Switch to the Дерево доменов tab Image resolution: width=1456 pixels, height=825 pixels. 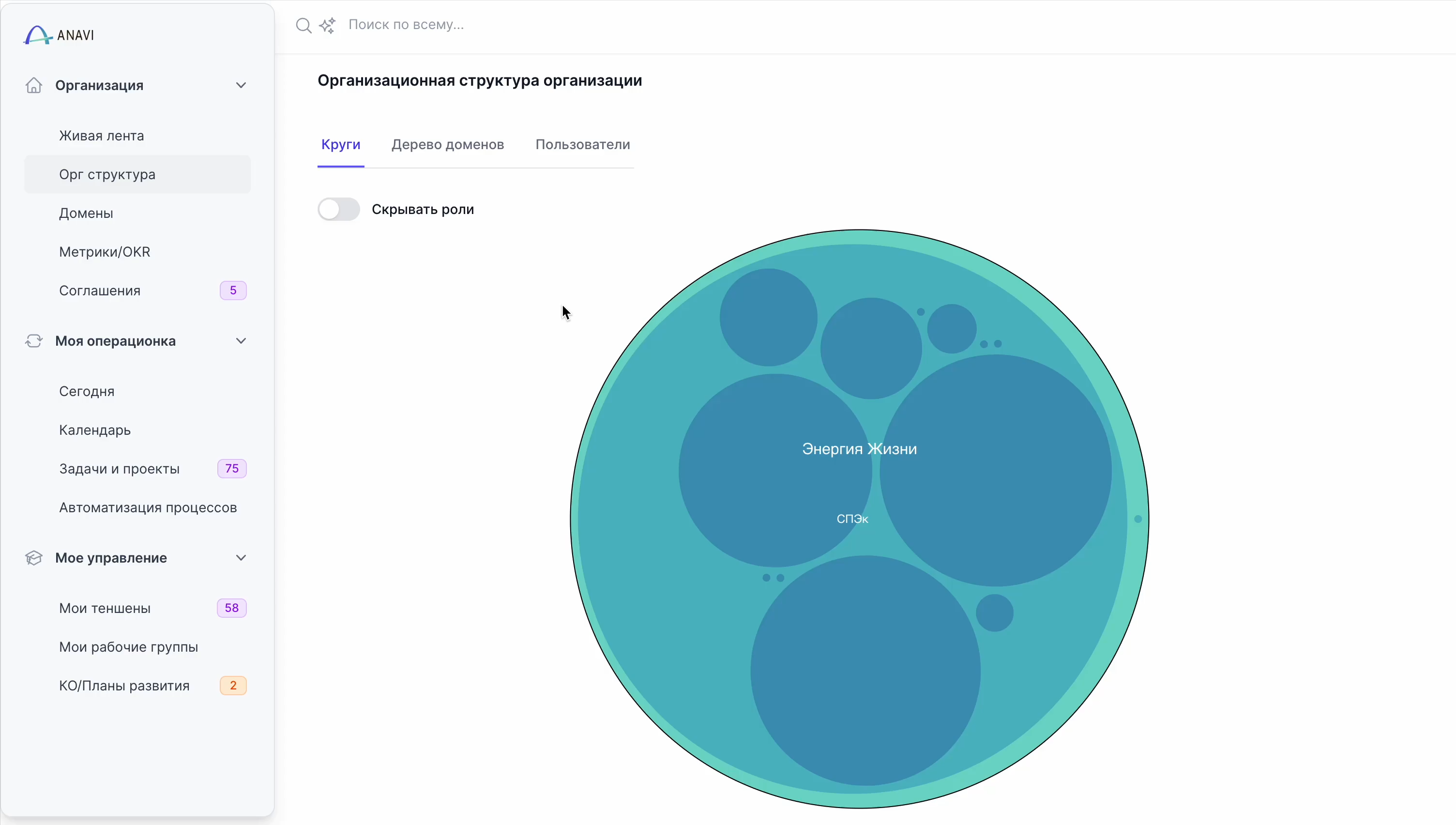(x=447, y=144)
